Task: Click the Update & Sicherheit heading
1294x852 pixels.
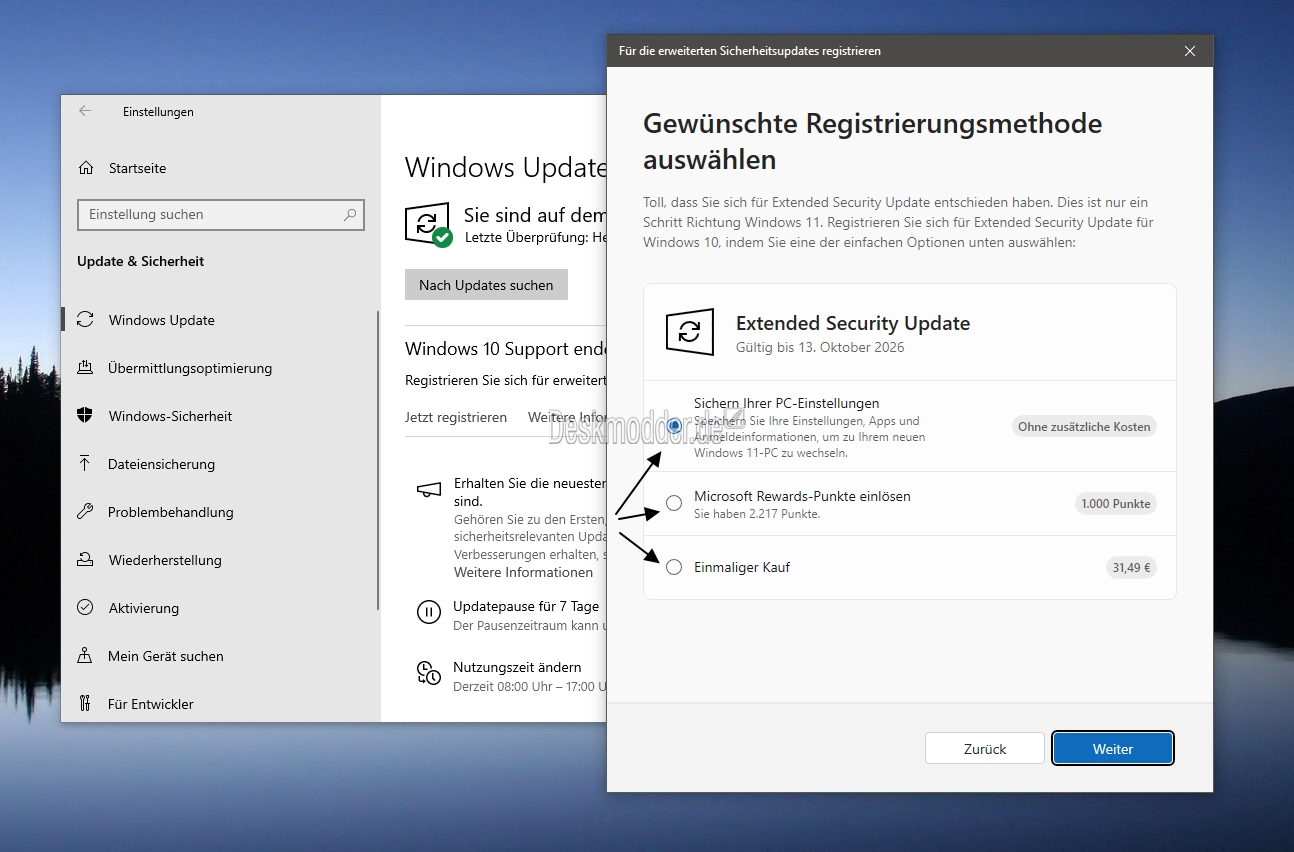Action: [x=140, y=261]
